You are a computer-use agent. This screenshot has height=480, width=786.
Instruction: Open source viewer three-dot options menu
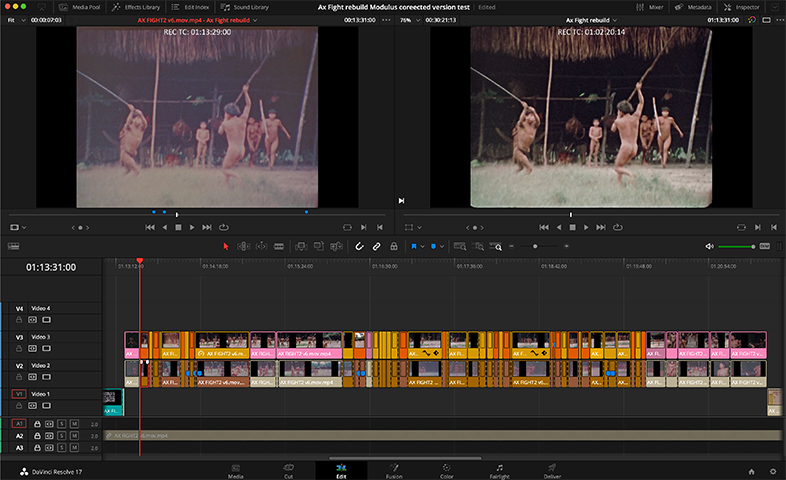click(x=386, y=20)
